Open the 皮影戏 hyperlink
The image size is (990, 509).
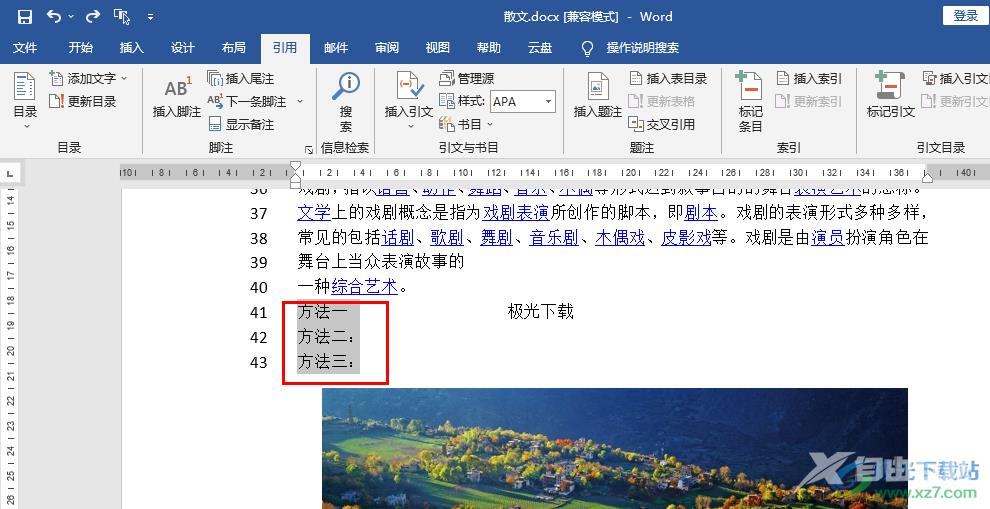686,237
